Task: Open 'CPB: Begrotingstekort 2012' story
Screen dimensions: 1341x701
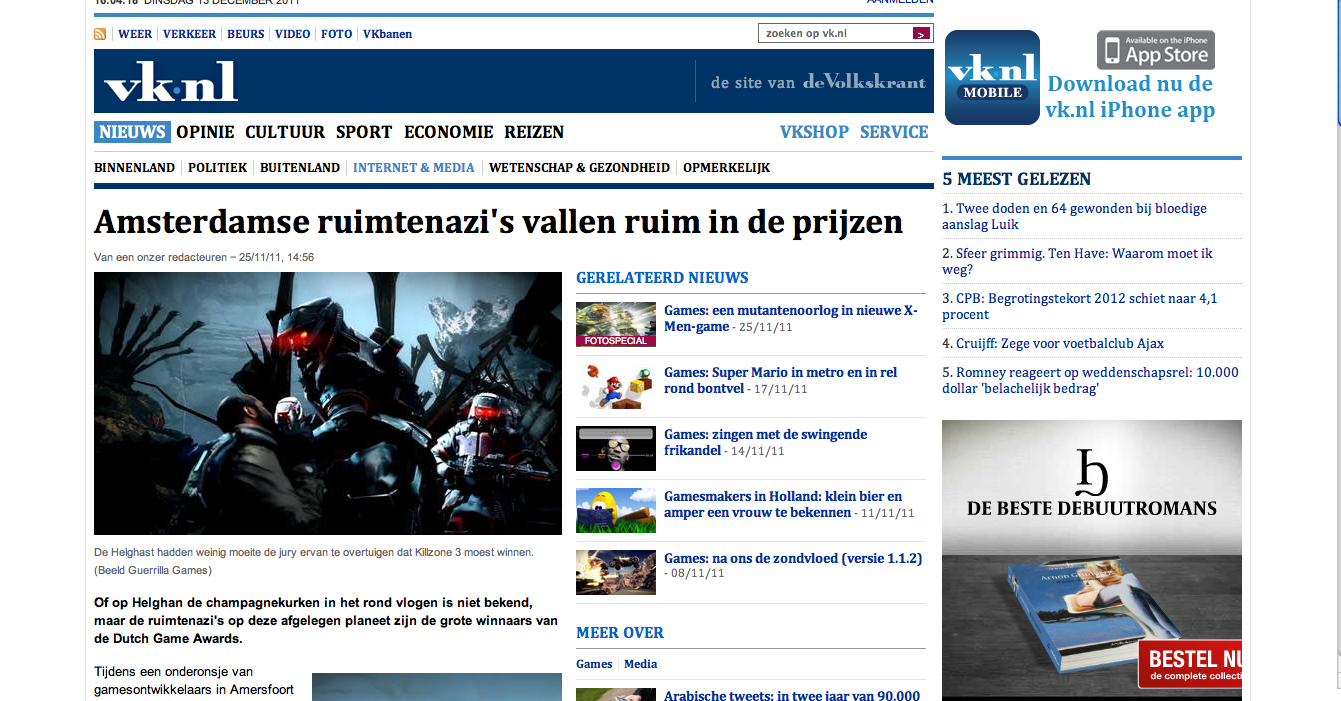Action: point(1080,306)
